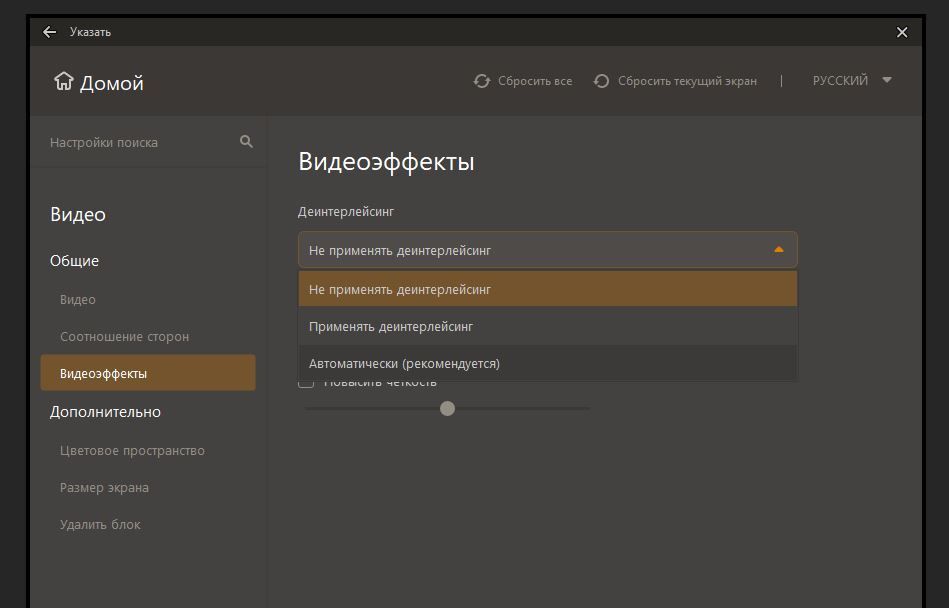The image size is (949, 608).
Task: Toggle the Повысить четкость checkbox
Action: pyautogui.click(x=306, y=382)
